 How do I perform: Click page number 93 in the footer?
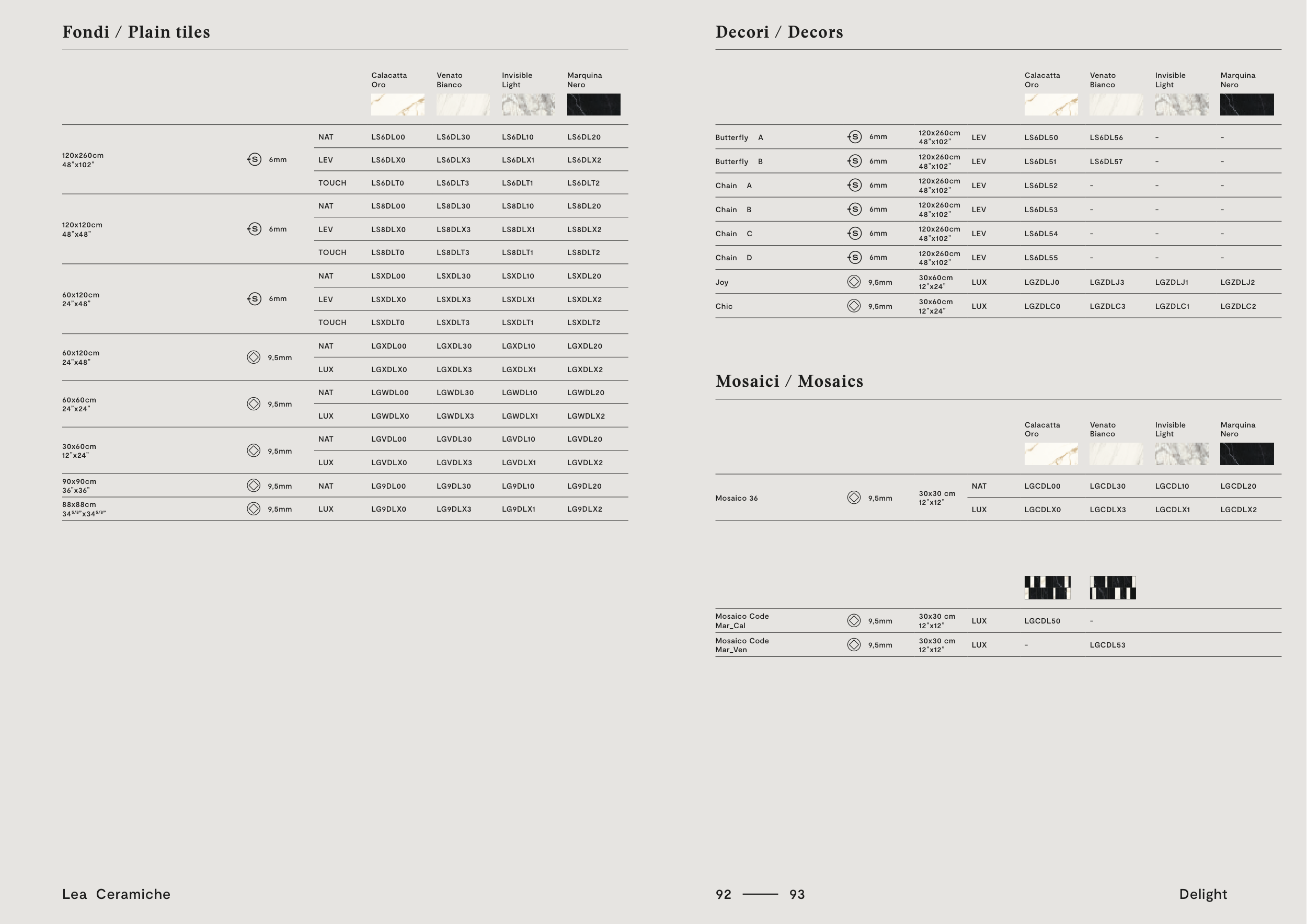coord(797,894)
